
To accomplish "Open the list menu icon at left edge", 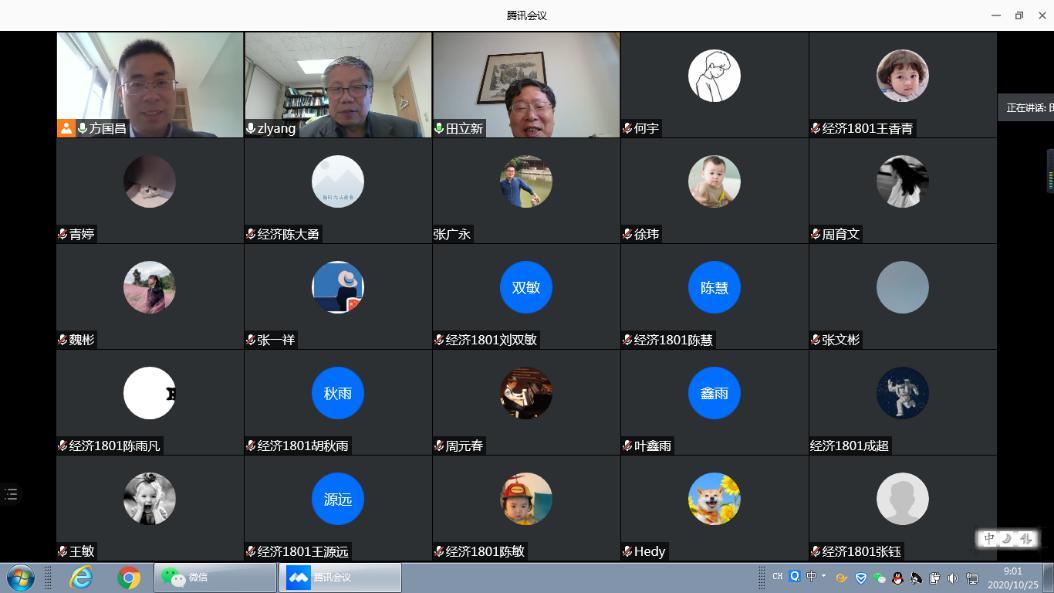I will coord(11,494).
